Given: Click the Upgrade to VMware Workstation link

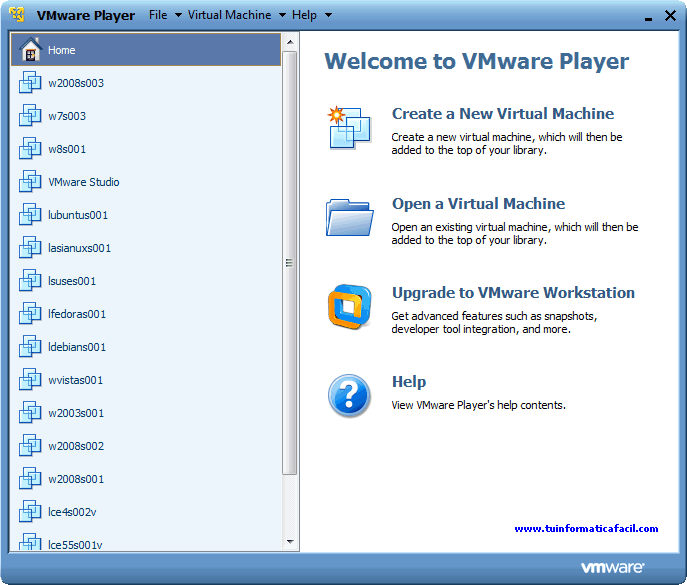Looking at the screenshot, I should [513, 293].
